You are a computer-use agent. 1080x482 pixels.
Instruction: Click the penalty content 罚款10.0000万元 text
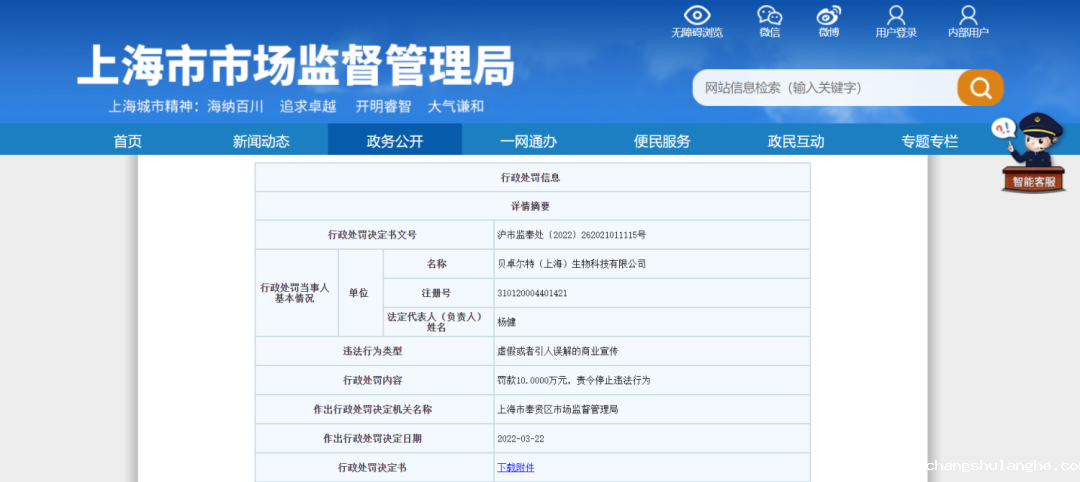tap(574, 380)
